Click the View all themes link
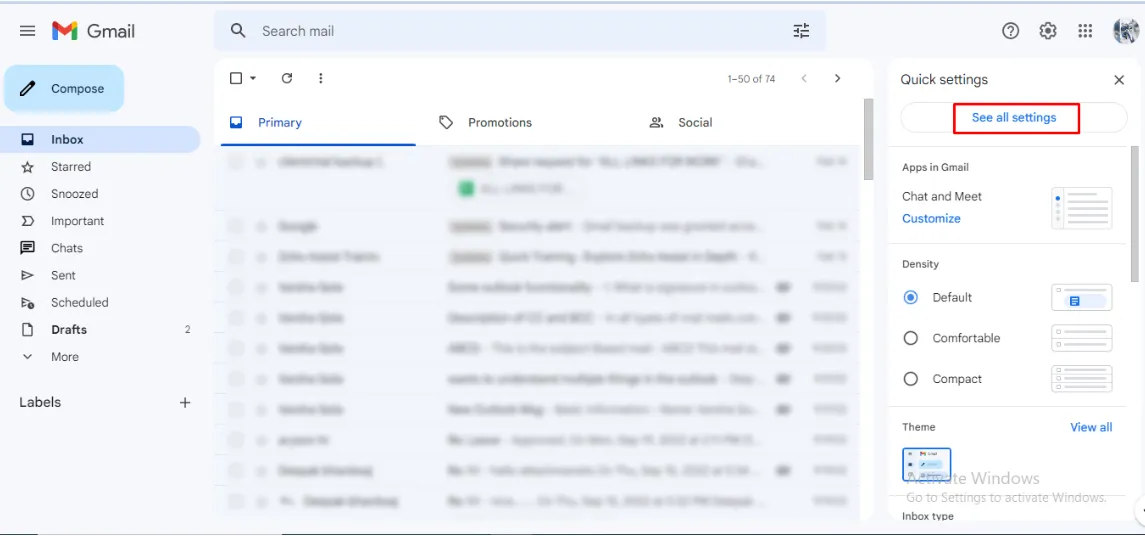The height and width of the screenshot is (536, 1145). (x=1091, y=427)
